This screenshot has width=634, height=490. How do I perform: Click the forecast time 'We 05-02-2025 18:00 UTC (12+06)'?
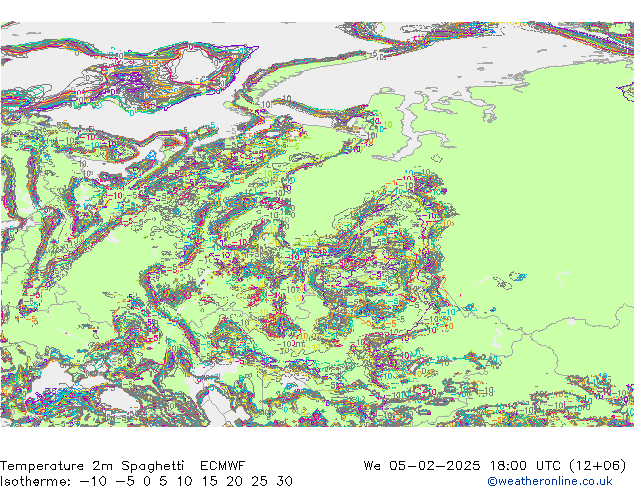(x=495, y=465)
